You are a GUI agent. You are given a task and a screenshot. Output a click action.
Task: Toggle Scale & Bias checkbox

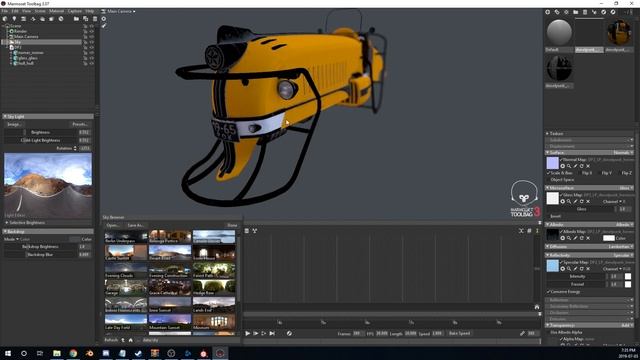(x=548, y=173)
